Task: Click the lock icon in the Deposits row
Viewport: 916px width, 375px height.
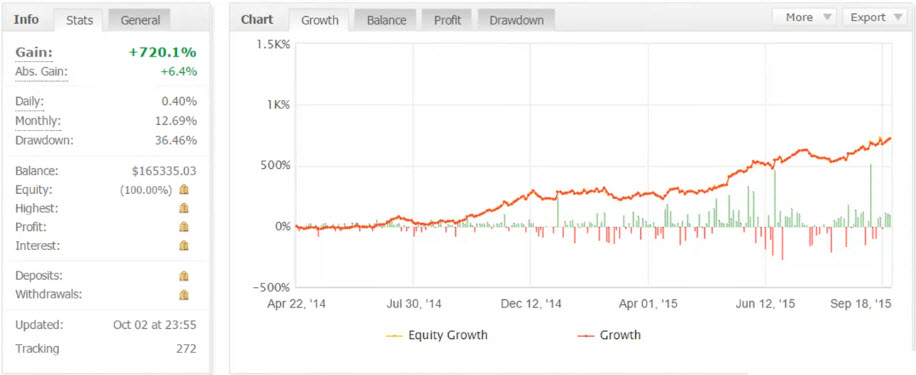Action: 184,276
